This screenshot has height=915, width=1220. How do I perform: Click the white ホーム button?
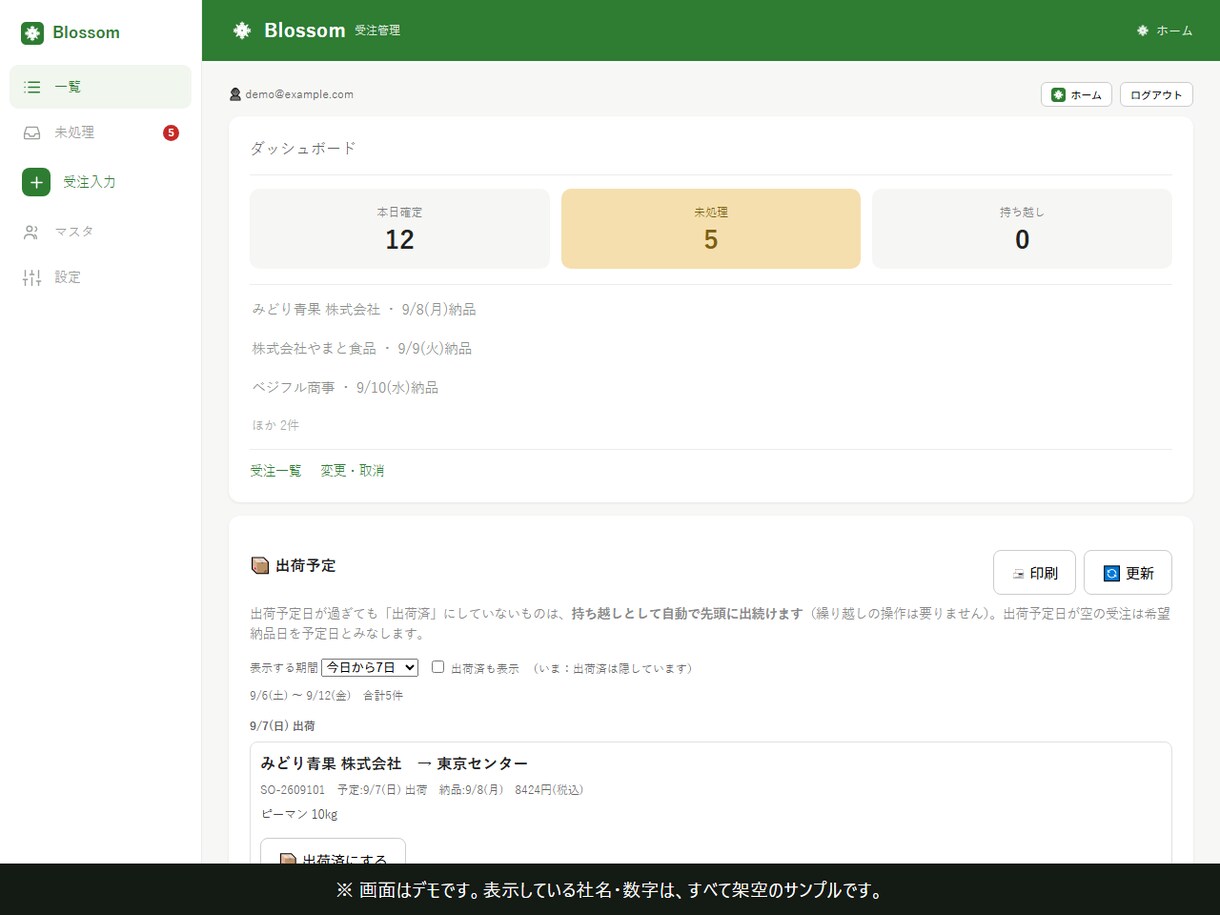point(1076,95)
